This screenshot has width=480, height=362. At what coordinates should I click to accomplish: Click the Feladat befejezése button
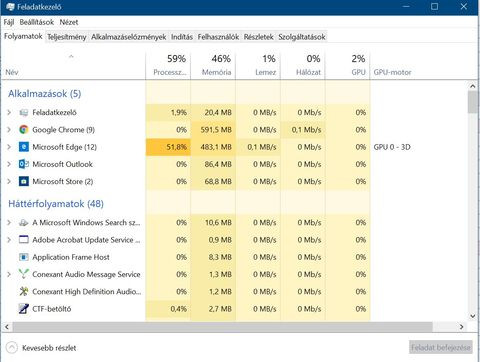(441, 348)
